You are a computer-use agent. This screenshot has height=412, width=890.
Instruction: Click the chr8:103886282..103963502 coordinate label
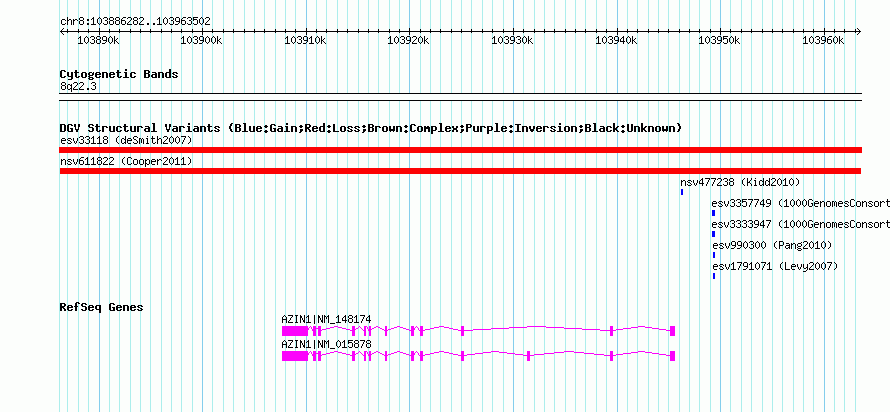pyautogui.click(x=135, y=22)
